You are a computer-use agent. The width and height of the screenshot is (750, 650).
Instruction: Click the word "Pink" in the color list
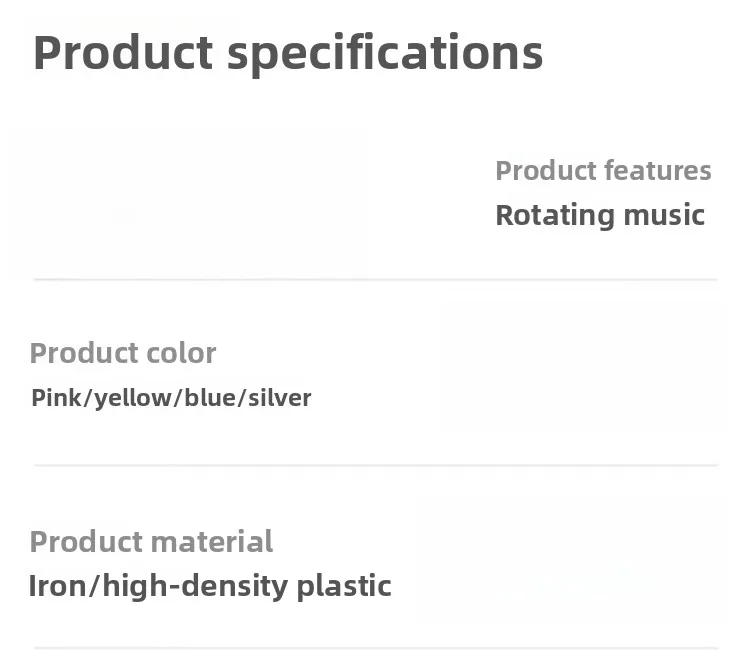[x=55, y=398]
